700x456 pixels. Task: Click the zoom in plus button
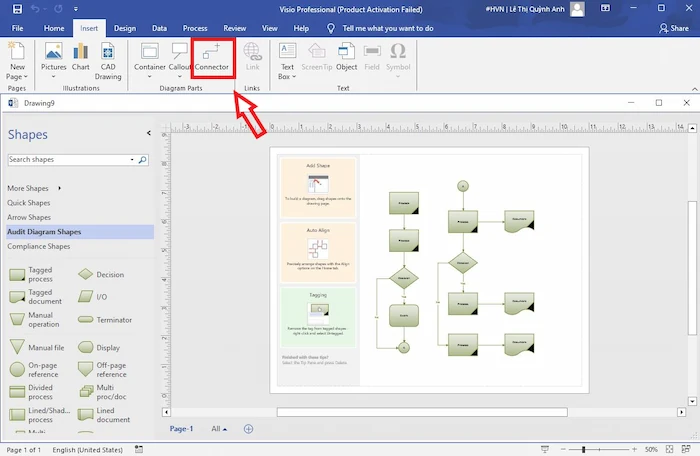[x=634, y=449]
